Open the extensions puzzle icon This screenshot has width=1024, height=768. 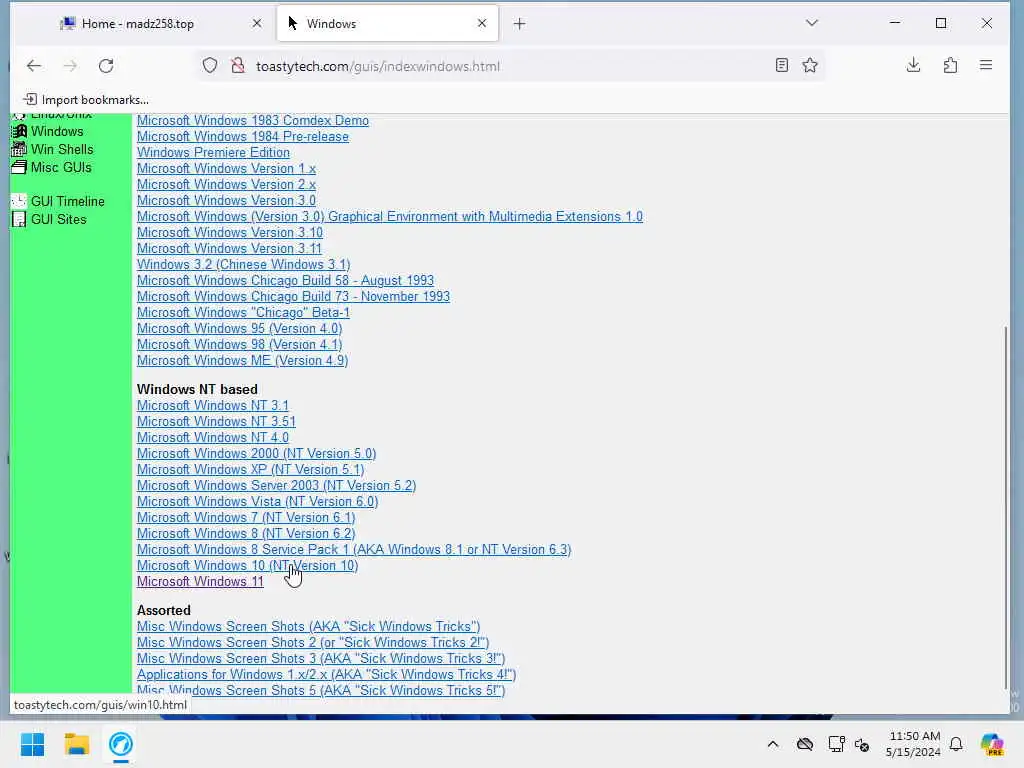[x=950, y=65]
